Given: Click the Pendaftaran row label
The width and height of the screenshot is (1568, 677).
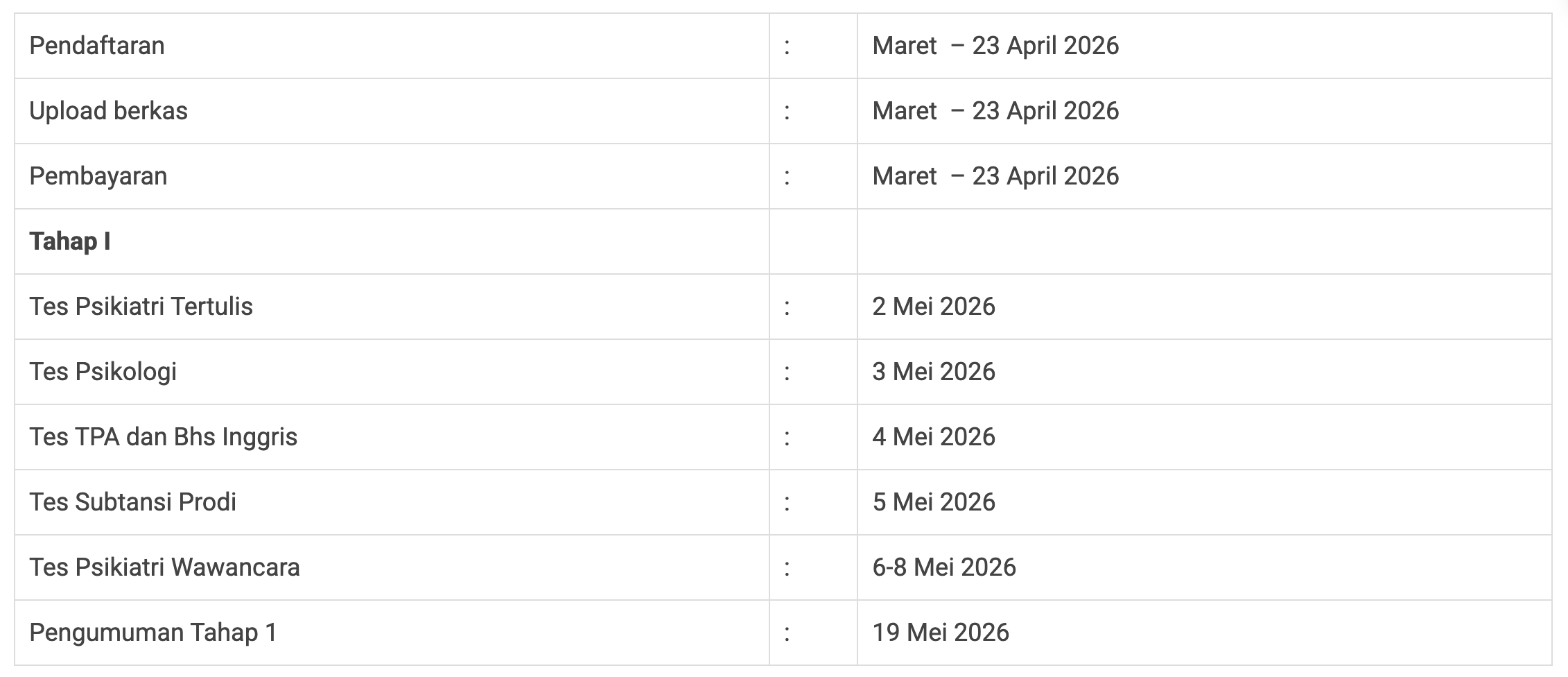Looking at the screenshot, I should [97, 46].
